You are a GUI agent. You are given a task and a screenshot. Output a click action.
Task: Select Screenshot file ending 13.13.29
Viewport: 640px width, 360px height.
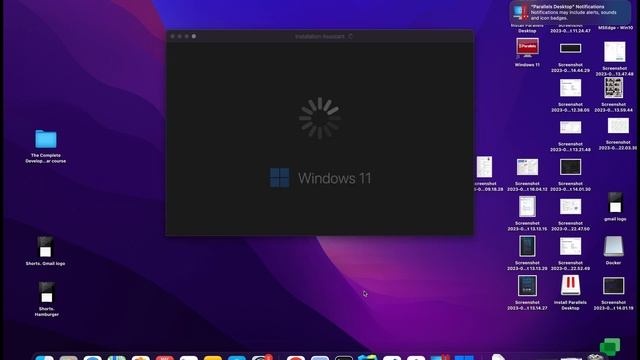click(527, 246)
